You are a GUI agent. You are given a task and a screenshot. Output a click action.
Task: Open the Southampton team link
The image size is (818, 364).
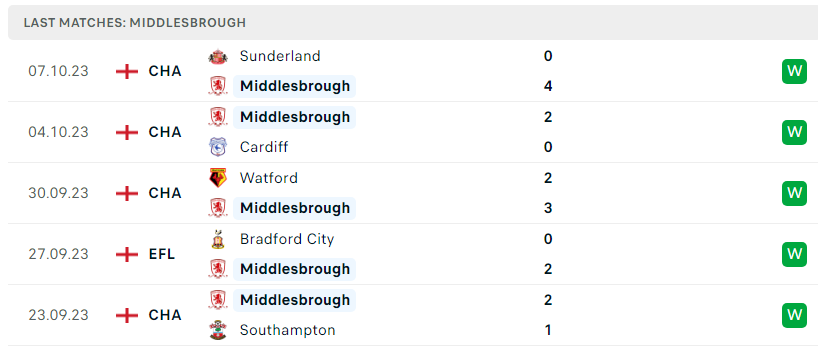point(287,330)
